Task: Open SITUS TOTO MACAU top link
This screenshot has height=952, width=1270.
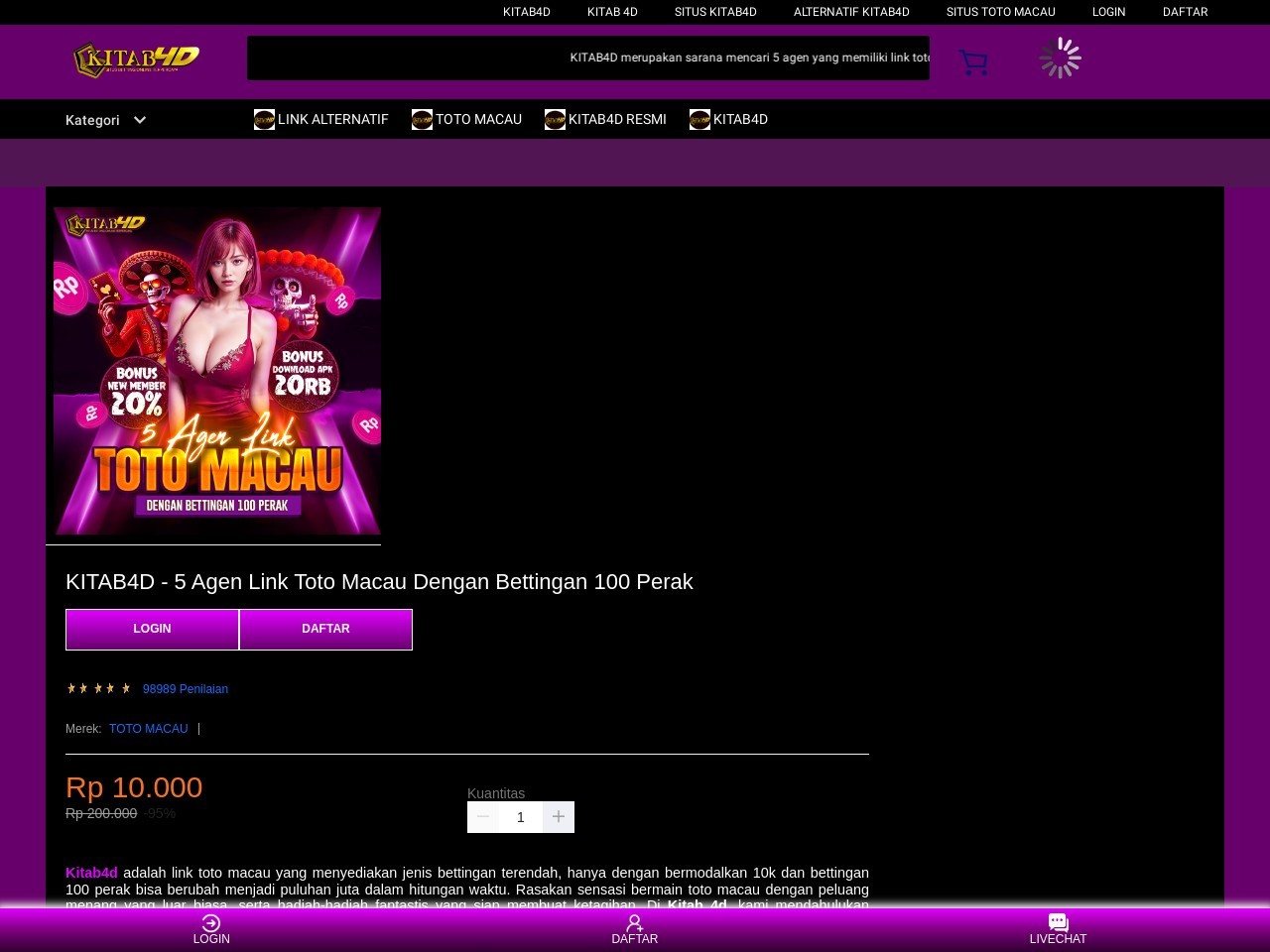Action: [x=1001, y=12]
